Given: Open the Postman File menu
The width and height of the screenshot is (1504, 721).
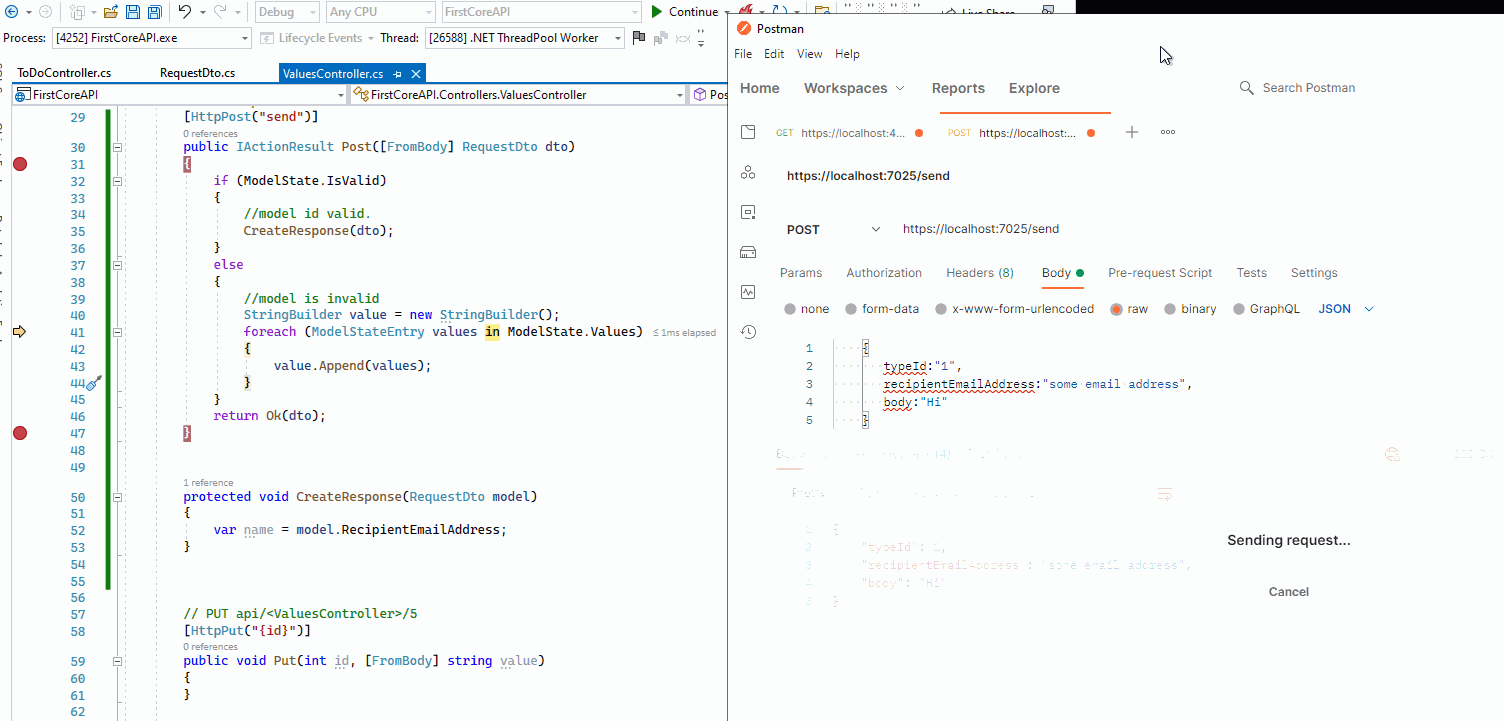Looking at the screenshot, I should (743, 54).
